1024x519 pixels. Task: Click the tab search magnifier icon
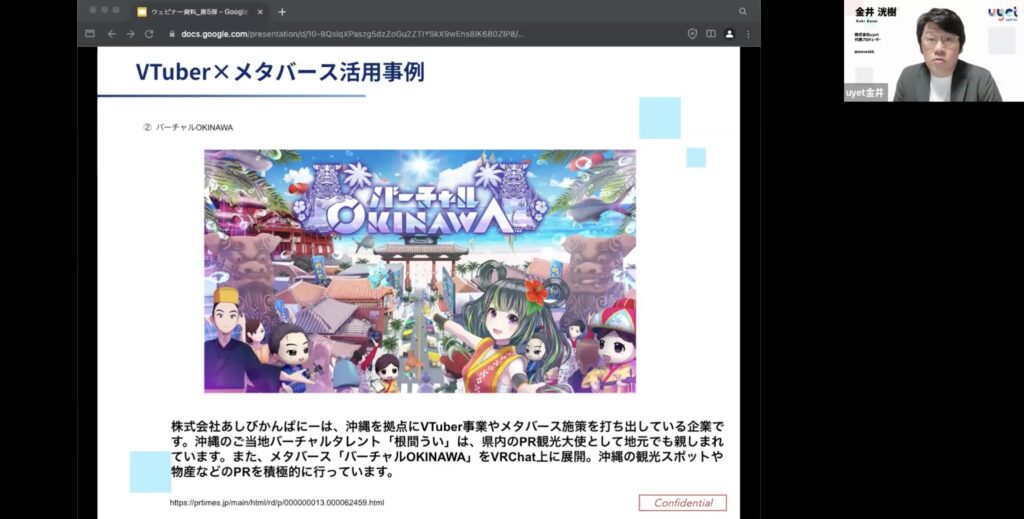743,12
